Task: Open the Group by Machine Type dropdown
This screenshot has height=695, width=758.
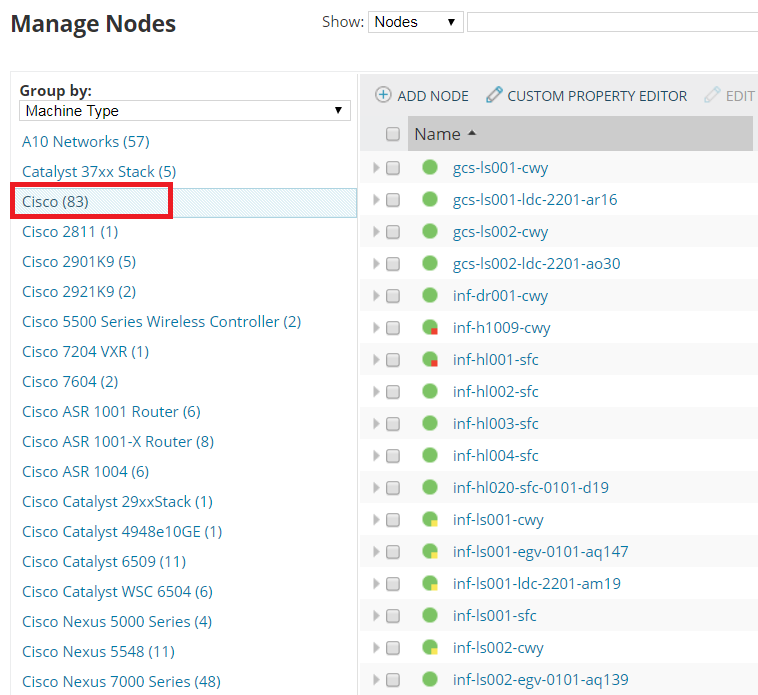Action: click(x=185, y=111)
